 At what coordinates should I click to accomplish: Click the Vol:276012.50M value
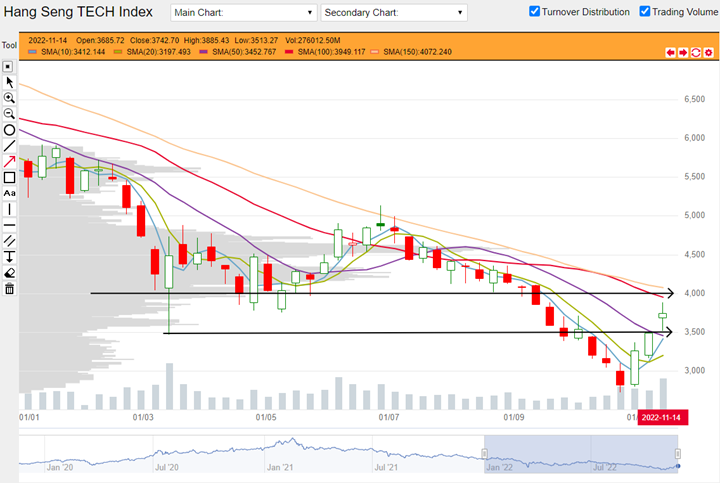pos(313,40)
